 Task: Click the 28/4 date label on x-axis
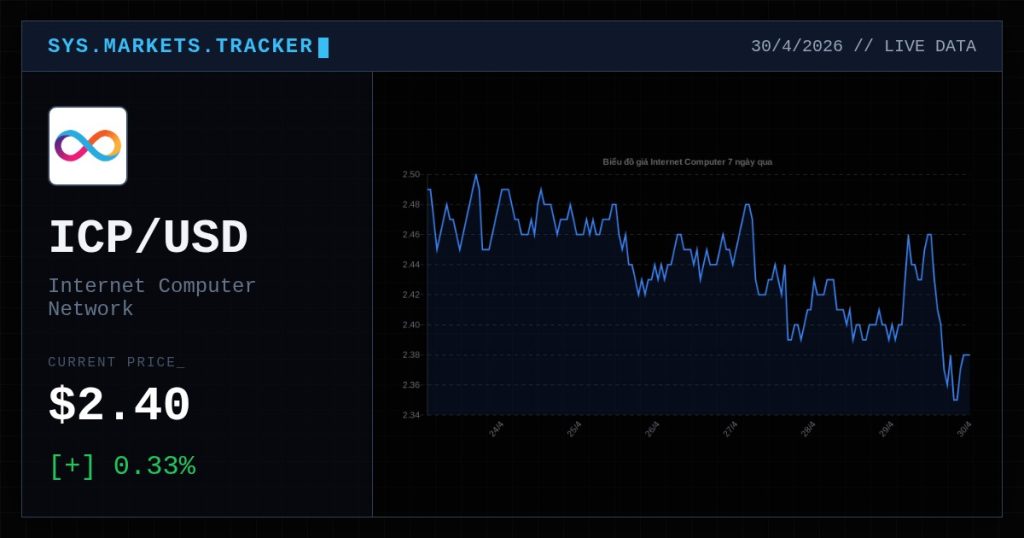pos(808,429)
